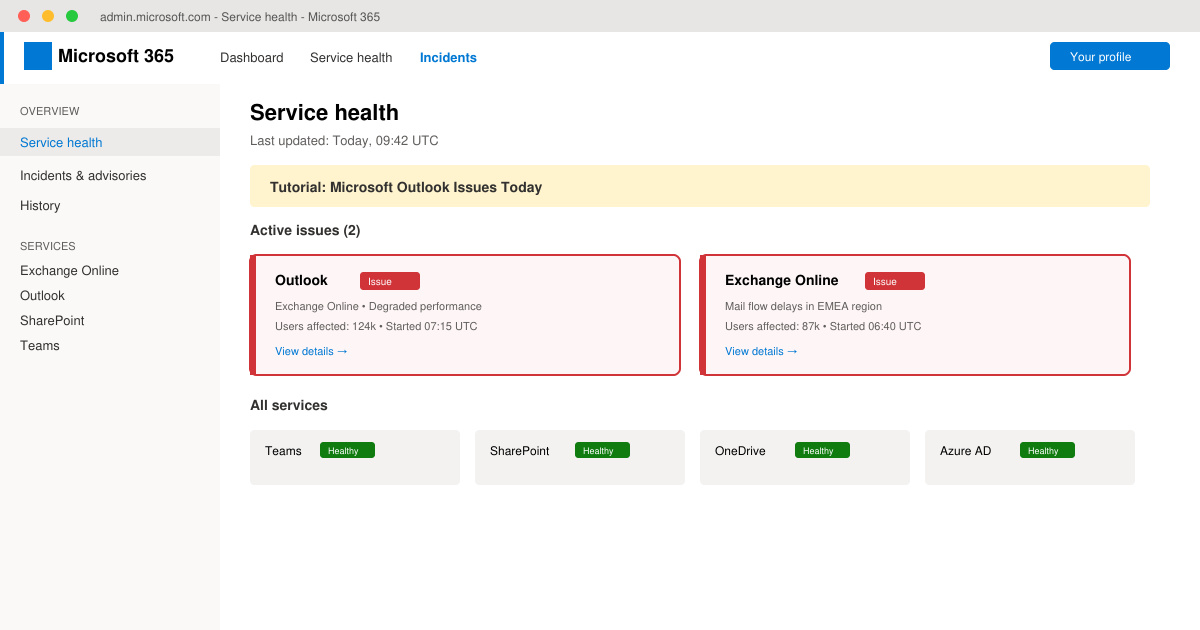1200x630 pixels.
Task: Select Outlook in sidebar services list
Action: pos(42,296)
